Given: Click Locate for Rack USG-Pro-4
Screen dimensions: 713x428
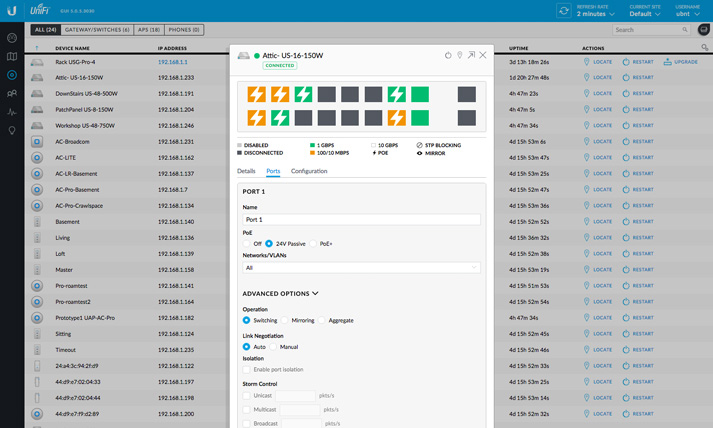Looking at the screenshot, I should point(598,62).
